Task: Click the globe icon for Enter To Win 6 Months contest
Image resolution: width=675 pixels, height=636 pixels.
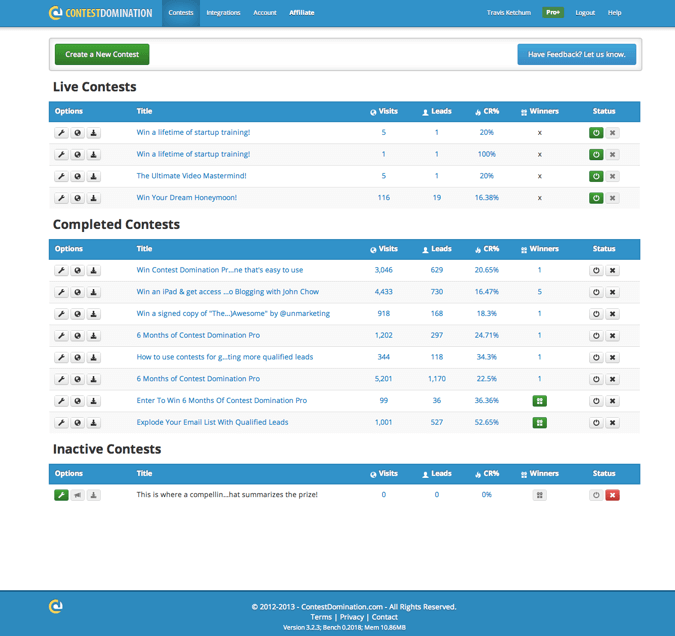Action: point(77,401)
